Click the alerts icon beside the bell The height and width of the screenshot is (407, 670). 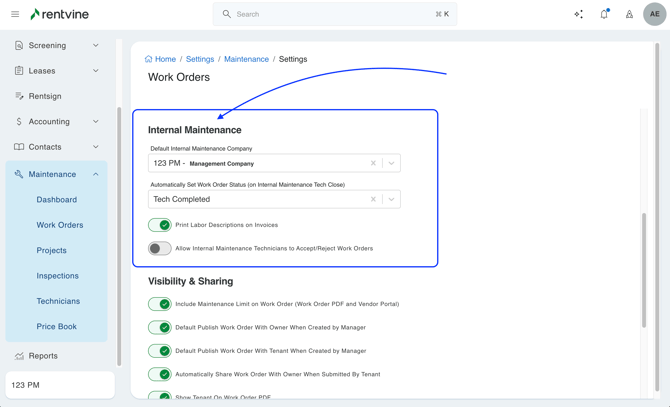pos(629,14)
